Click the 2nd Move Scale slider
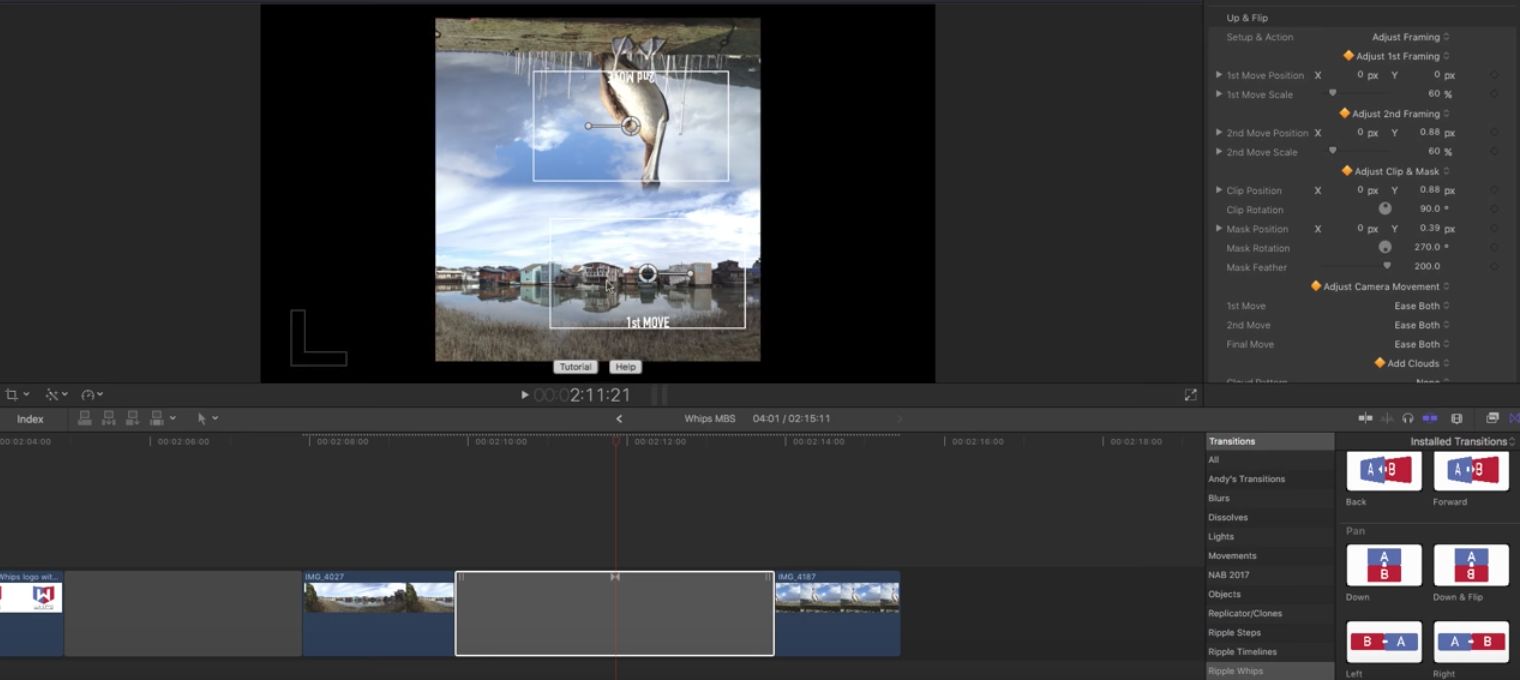Screen dimensions: 1520x680 (x=1356, y=151)
